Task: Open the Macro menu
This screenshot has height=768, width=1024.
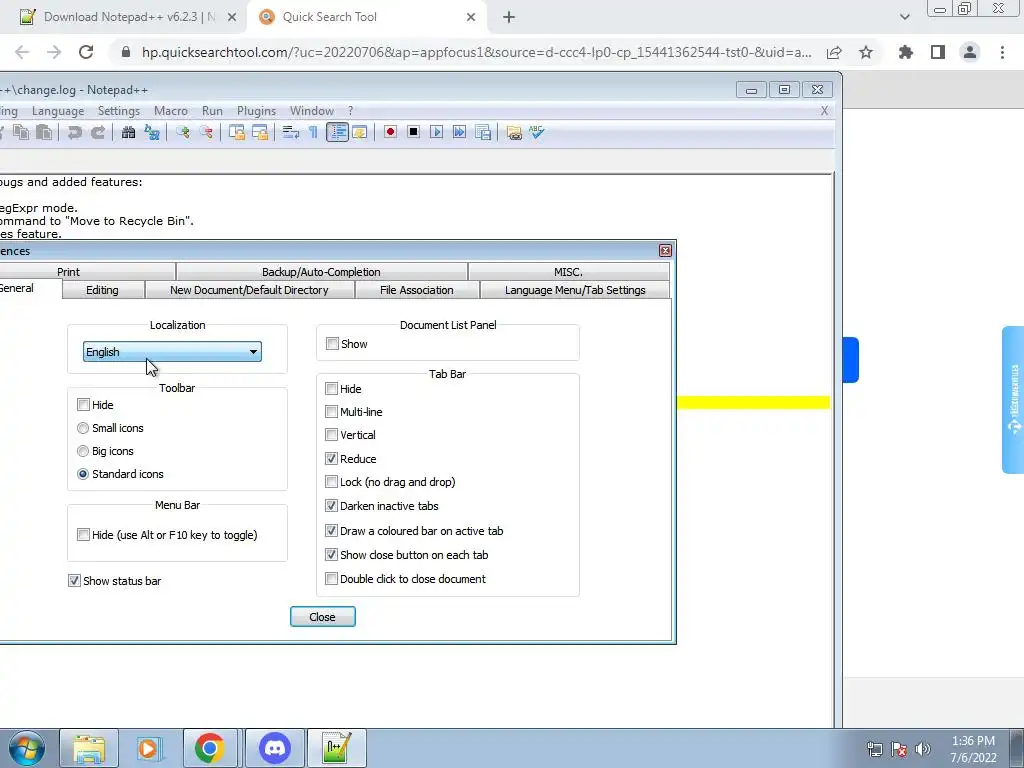Action: pyautogui.click(x=170, y=111)
